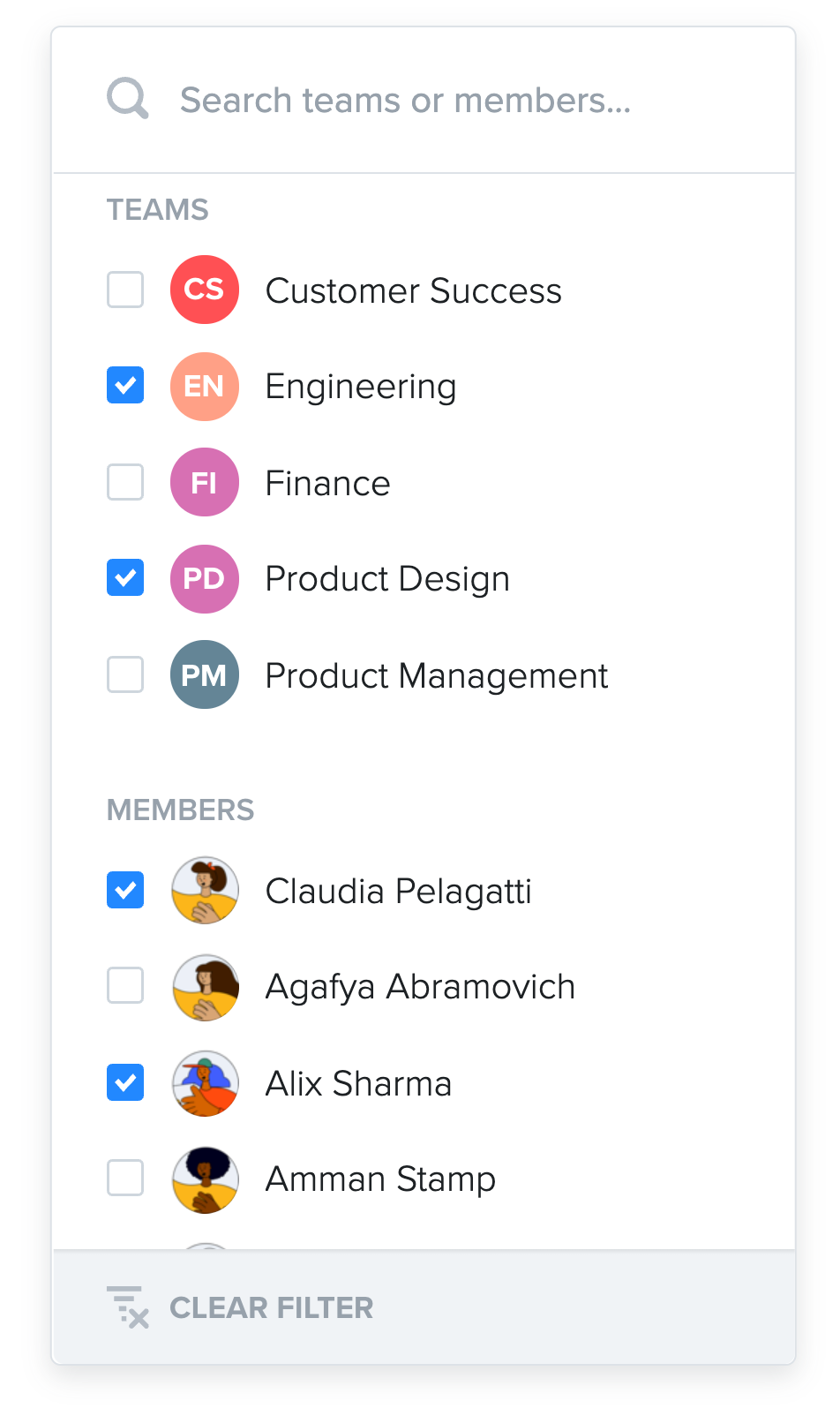This screenshot has height=1416, width=840.
Task: Click the PM Product Management badge
Action: click(205, 674)
